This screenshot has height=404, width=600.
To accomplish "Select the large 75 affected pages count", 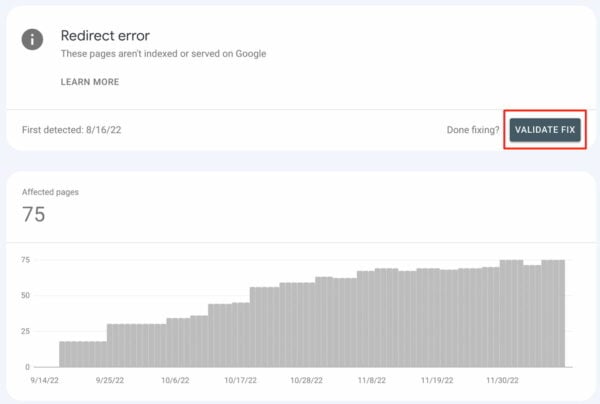I will (x=33, y=214).
